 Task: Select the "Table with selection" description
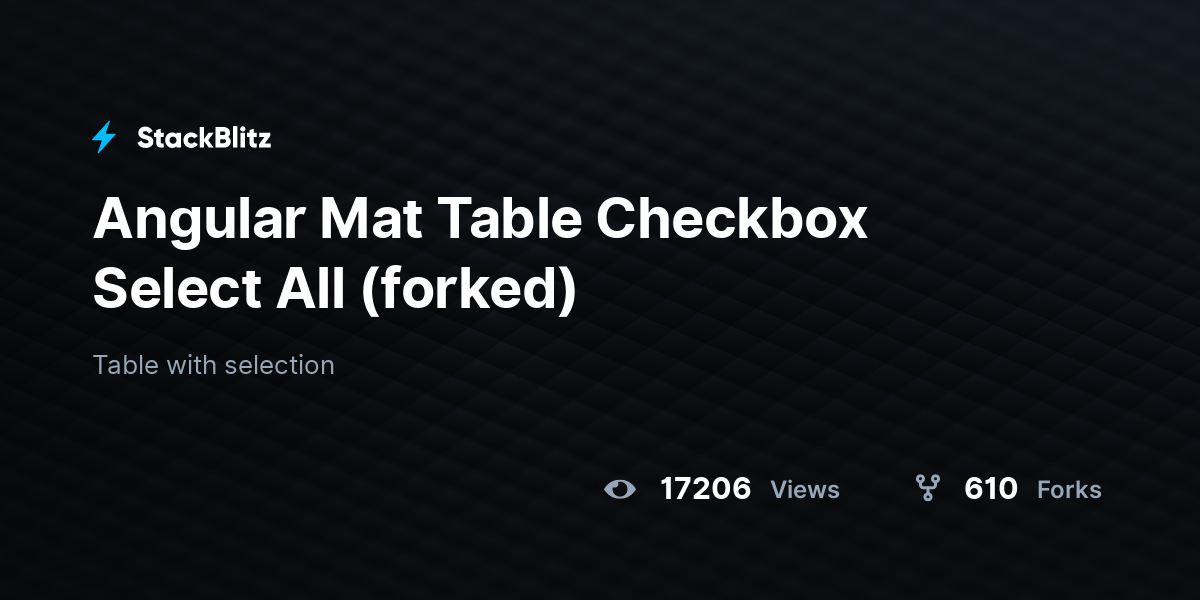[x=214, y=365]
